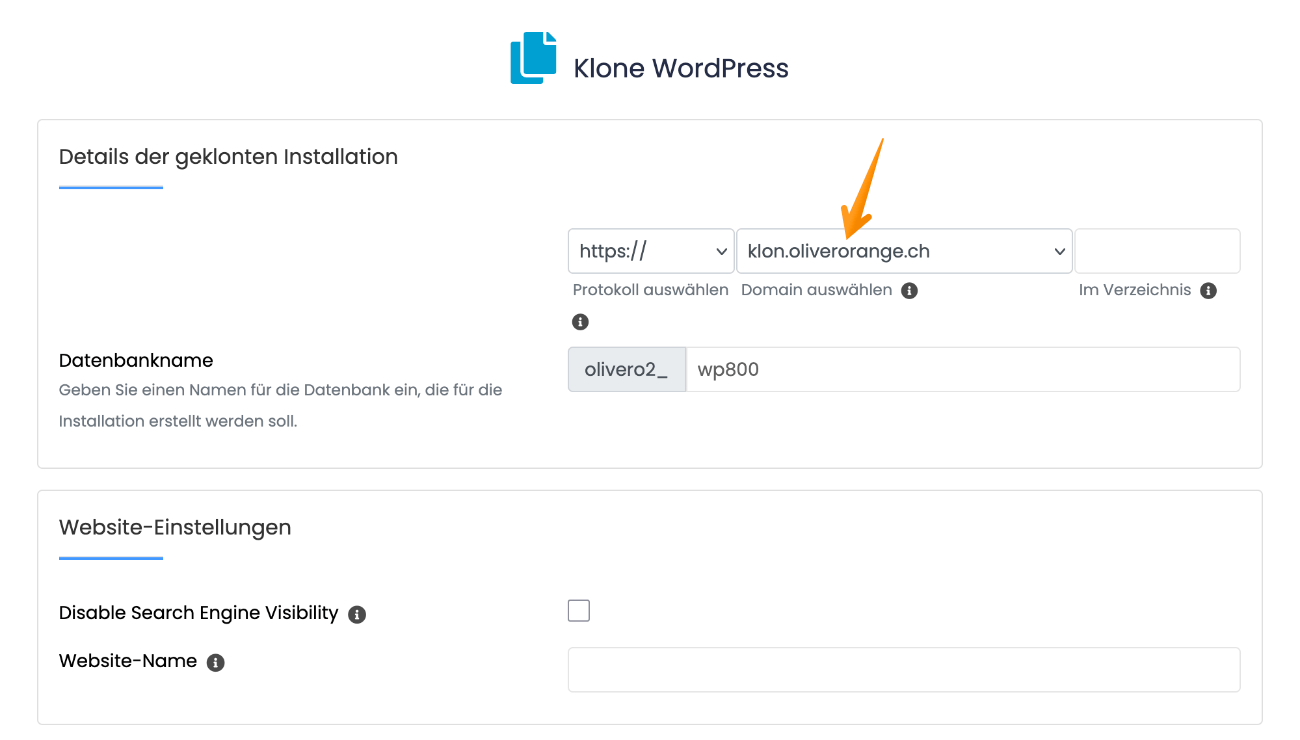Click the olivero2_ database prefix box

626,370
